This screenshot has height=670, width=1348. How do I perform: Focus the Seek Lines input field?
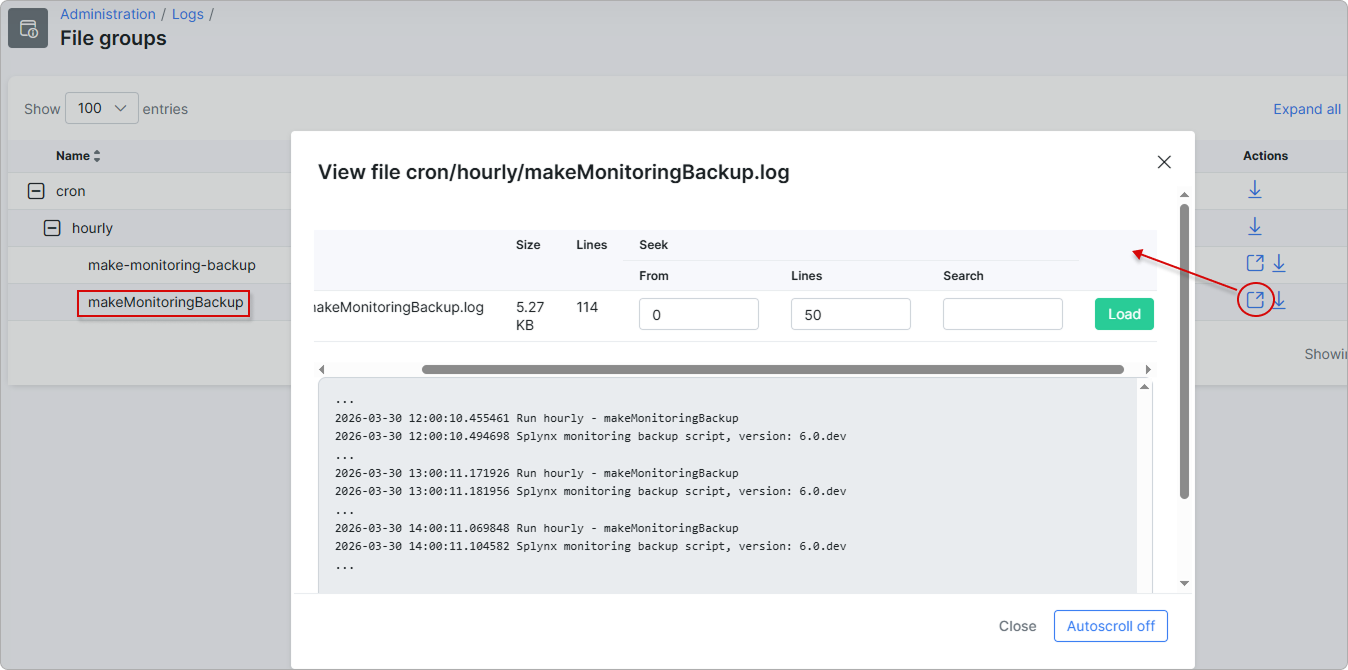[x=851, y=314]
